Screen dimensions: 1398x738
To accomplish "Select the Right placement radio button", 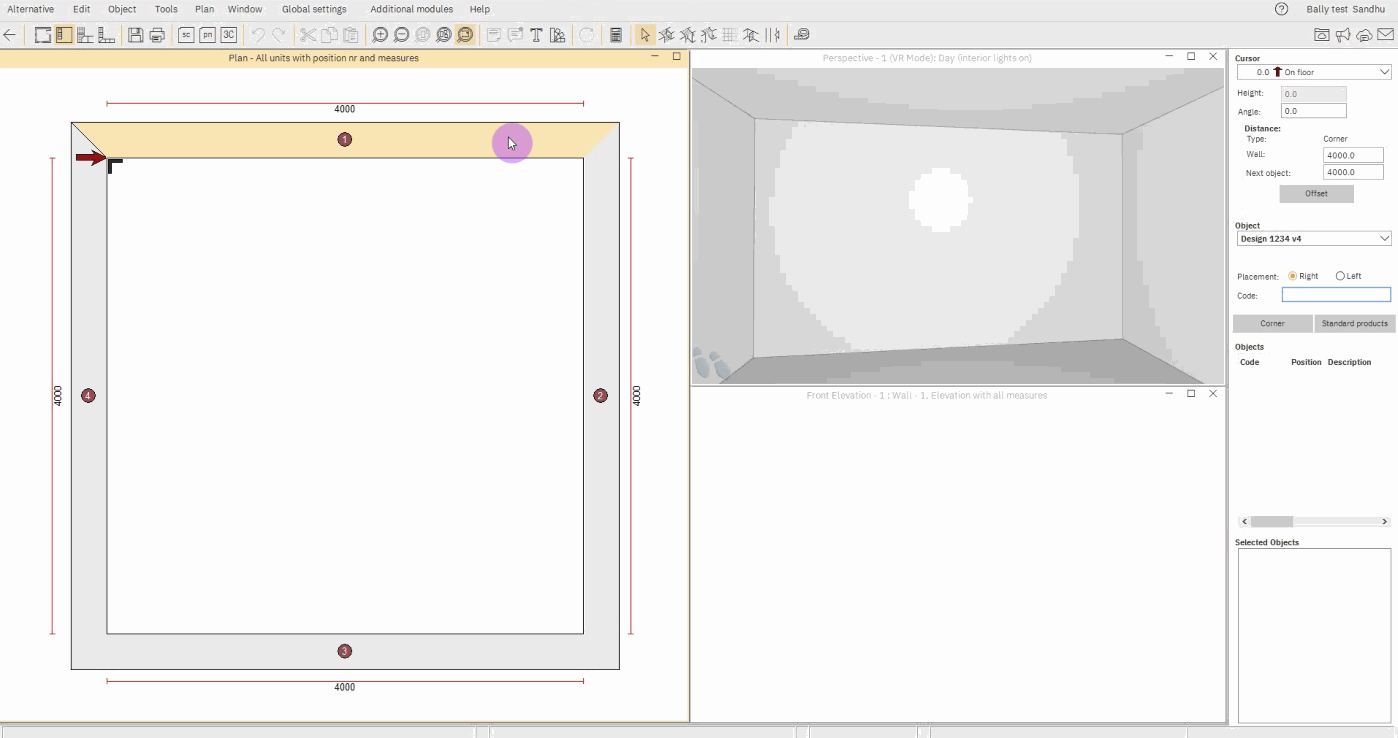I will [x=1293, y=276].
